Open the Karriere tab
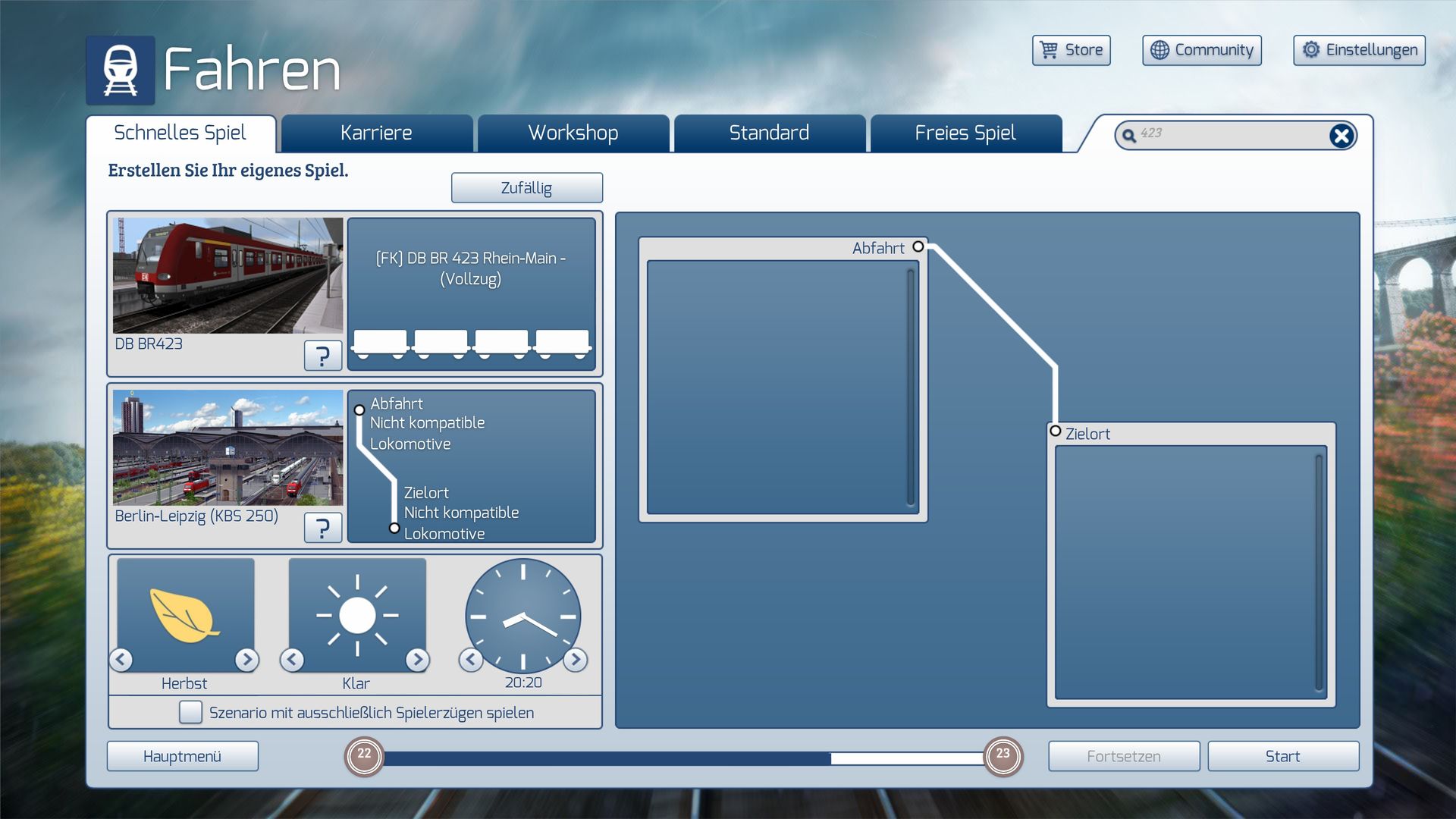 pos(376,133)
